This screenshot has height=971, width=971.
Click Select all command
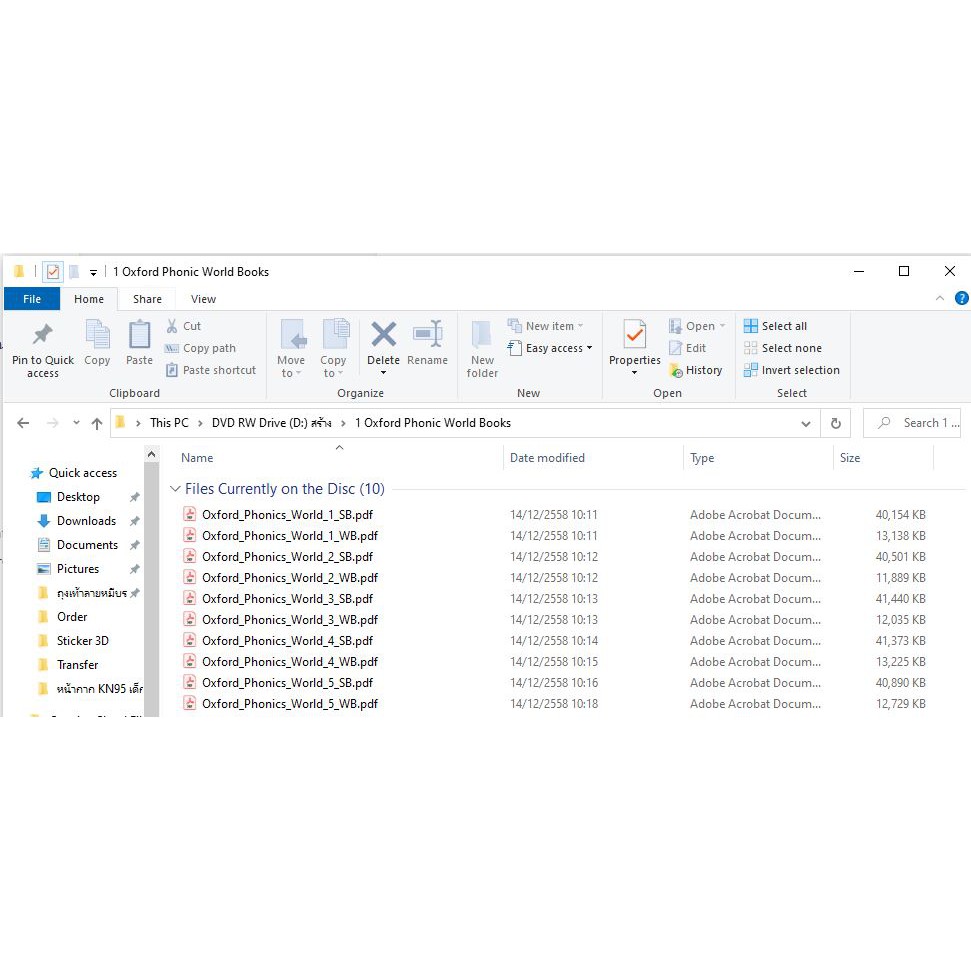click(775, 326)
